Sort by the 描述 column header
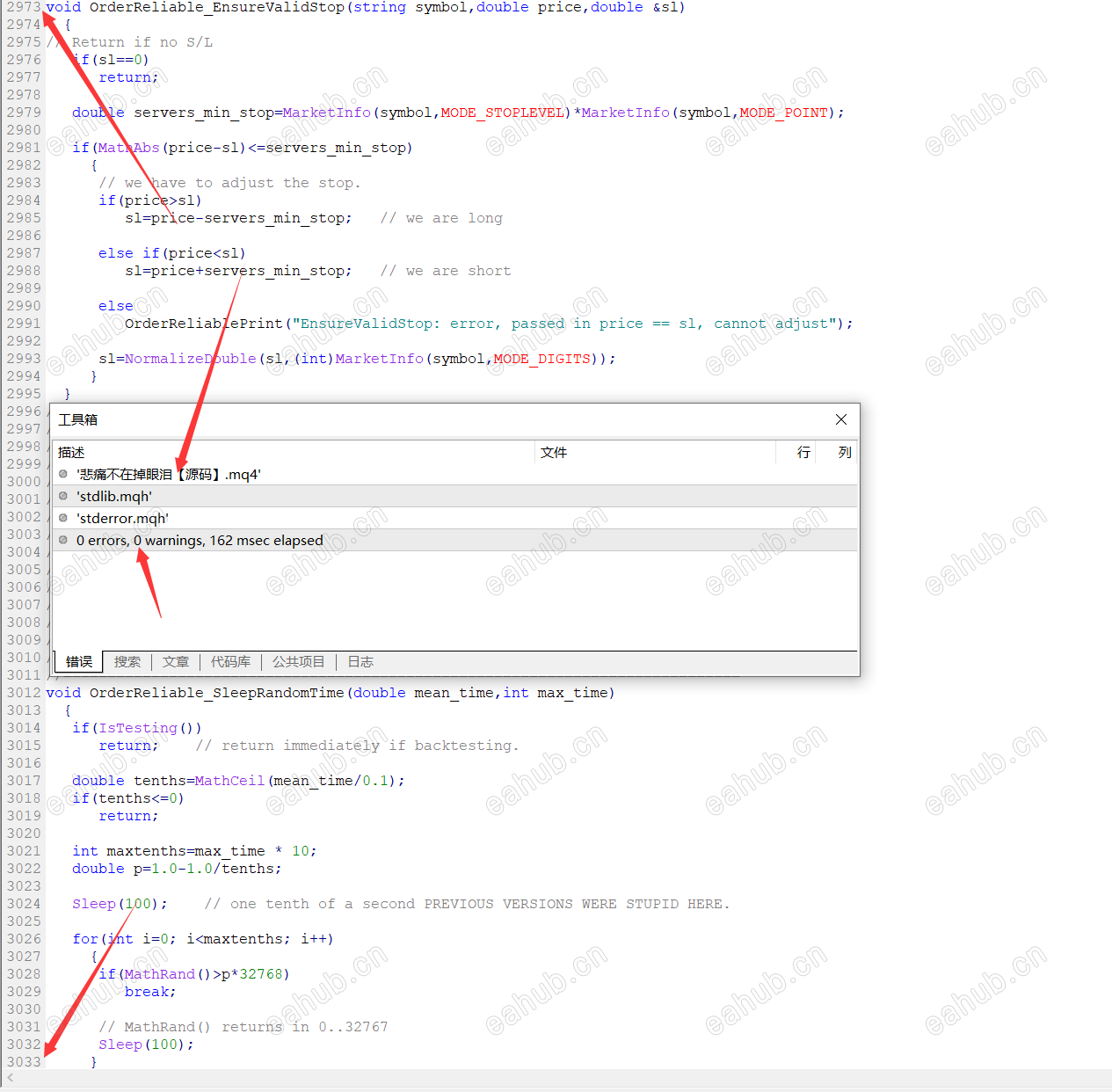This screenshot has width=1112, height=1092. click(x=294, y=452)
